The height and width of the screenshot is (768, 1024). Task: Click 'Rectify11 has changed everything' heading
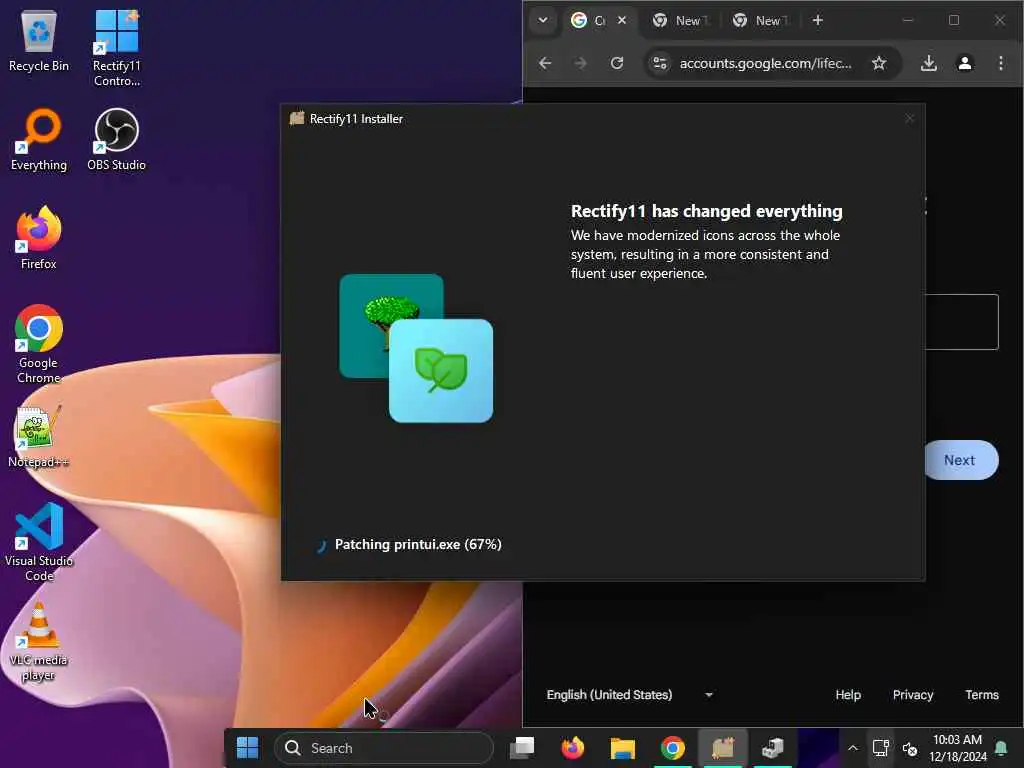[x=706, y=211]
